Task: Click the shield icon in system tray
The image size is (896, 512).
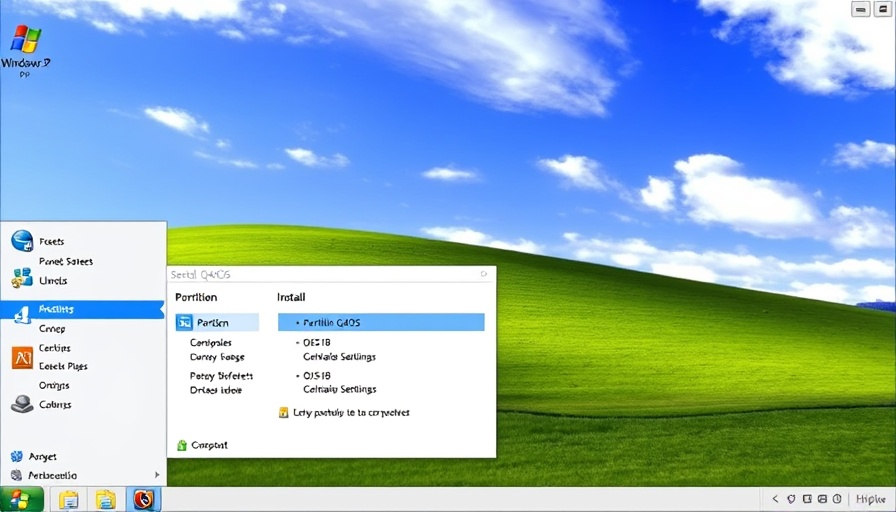Action: click(x=791, y=499)
